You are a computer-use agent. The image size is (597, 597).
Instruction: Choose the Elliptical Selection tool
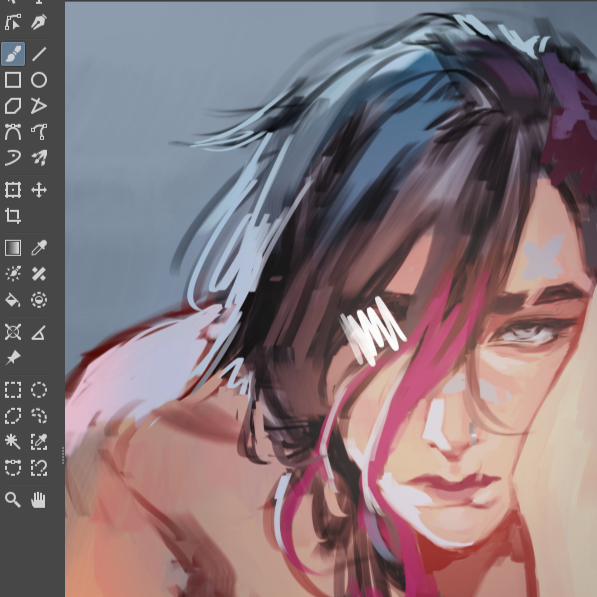38,390
